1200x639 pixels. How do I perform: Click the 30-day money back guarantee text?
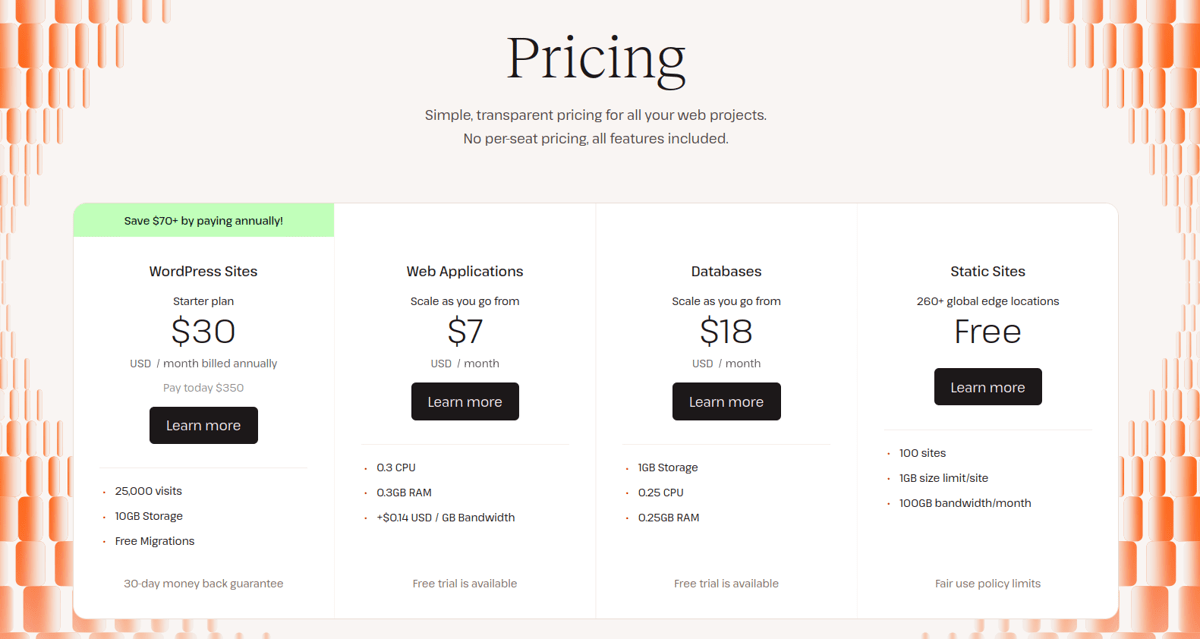tap(203, 583)
